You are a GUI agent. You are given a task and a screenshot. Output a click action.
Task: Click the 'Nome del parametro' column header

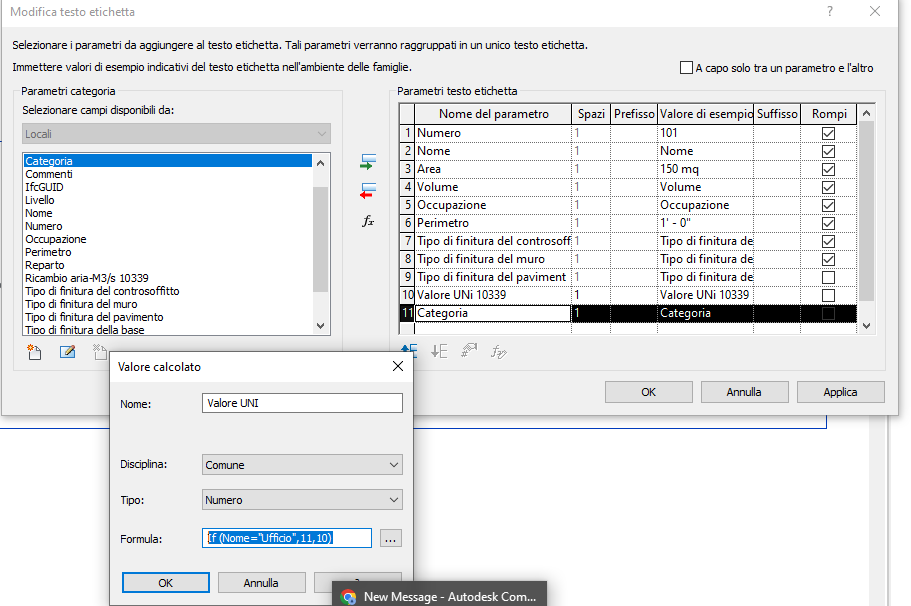click(493, 114)
